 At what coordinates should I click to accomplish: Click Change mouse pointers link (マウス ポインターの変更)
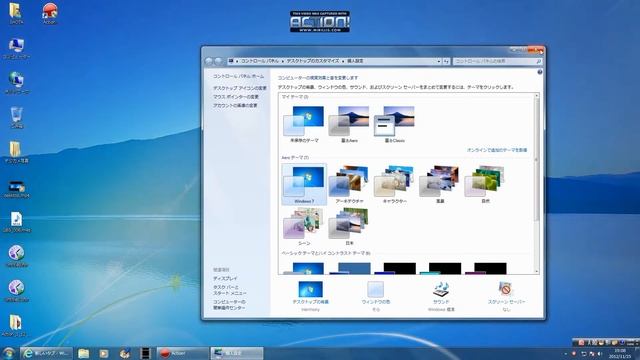pos(236,97)
